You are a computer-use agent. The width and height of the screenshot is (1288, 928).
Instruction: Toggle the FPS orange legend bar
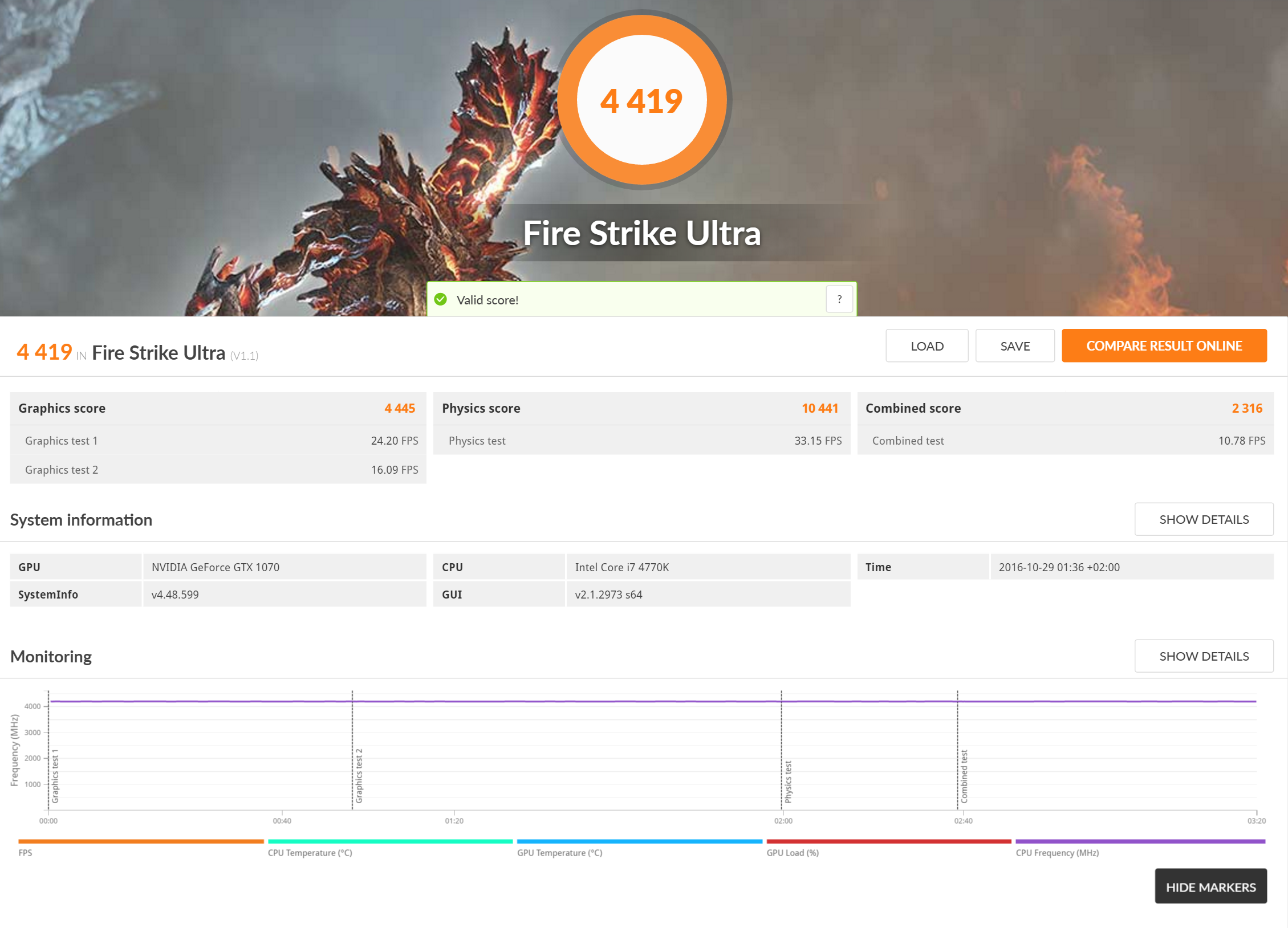(x=141, y=841)
